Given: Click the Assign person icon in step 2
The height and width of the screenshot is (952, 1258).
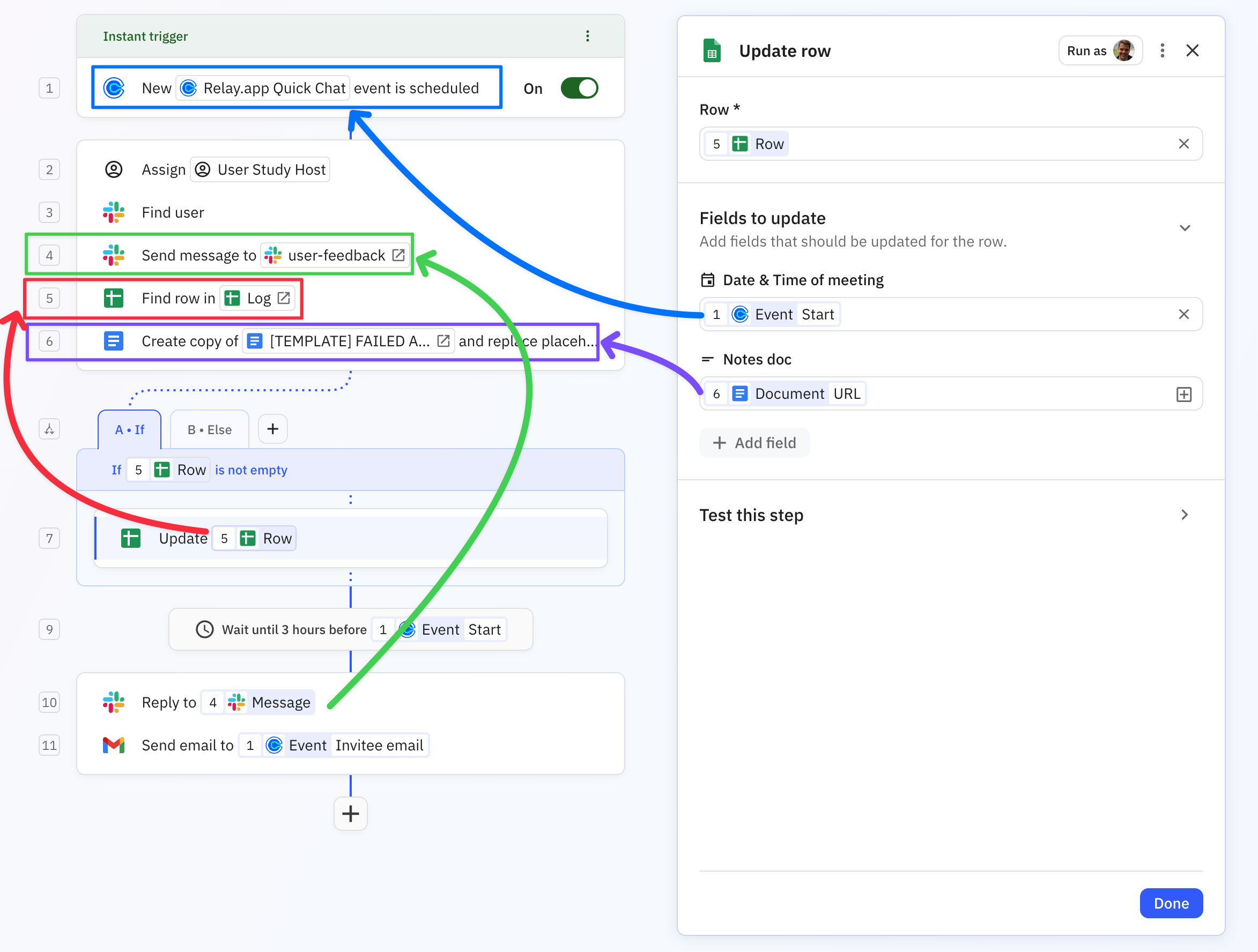Looking at the screenshot, I should pyautogui.click(x=114, y=169).
